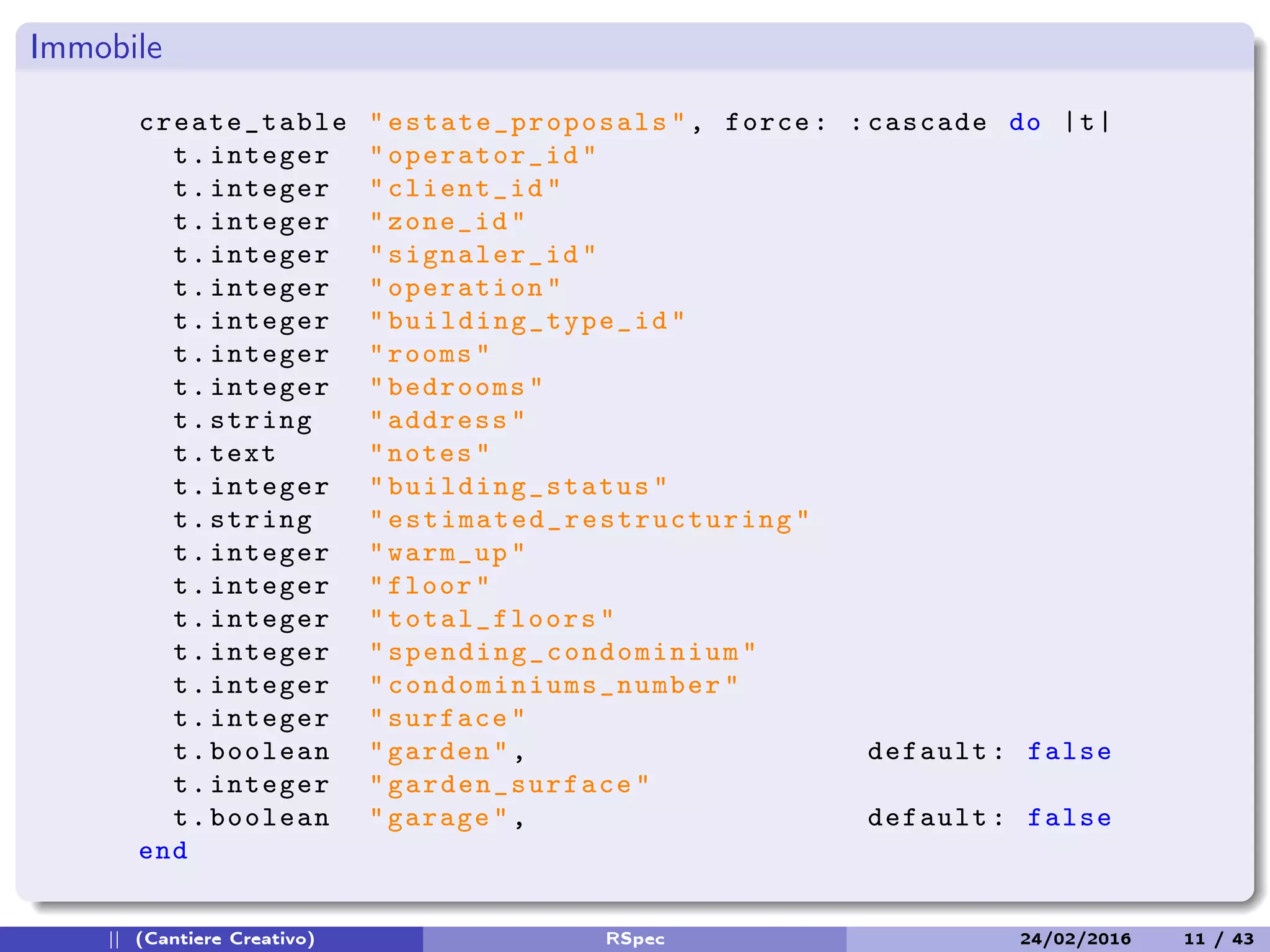1270x952 pixels.
Task: Click "t.boolean" on the garage row
Action: (252, 818)
